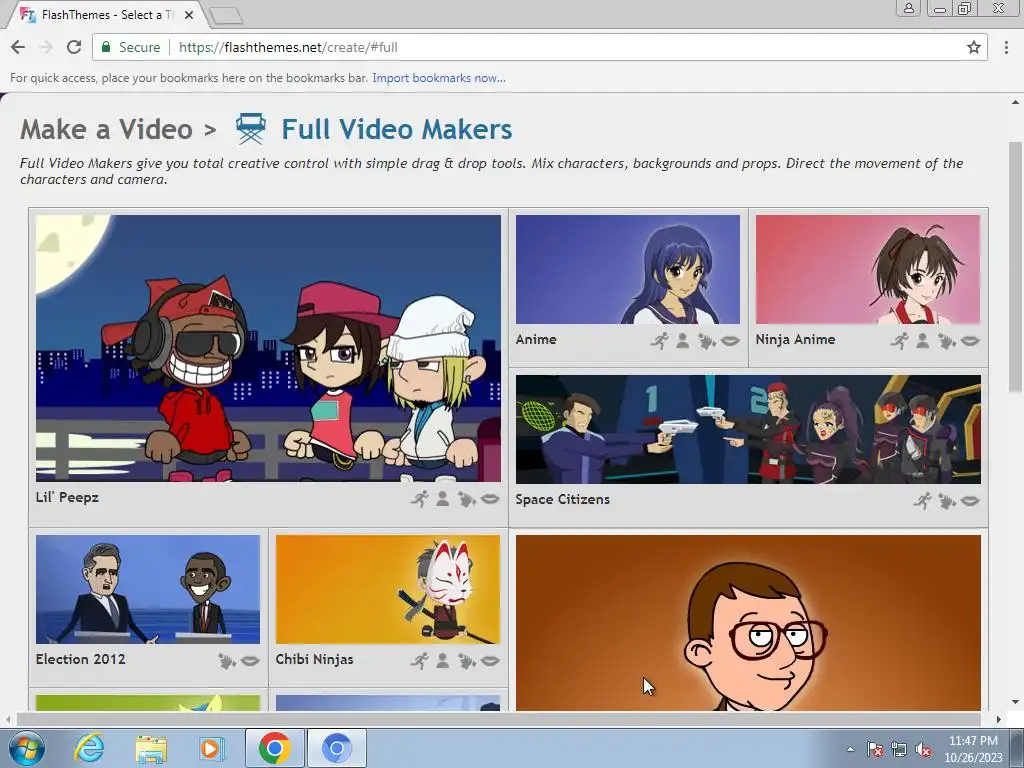Click the running figure icon in the Anime card
This screenshot has height=768, width=1024.
660,340
